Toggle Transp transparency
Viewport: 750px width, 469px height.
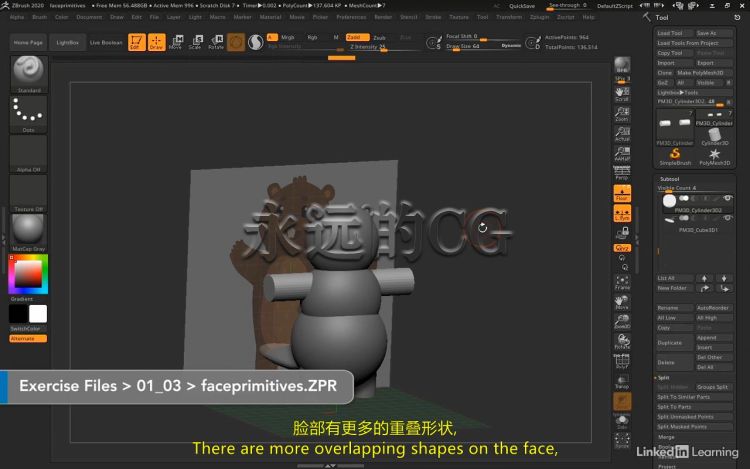622,382
